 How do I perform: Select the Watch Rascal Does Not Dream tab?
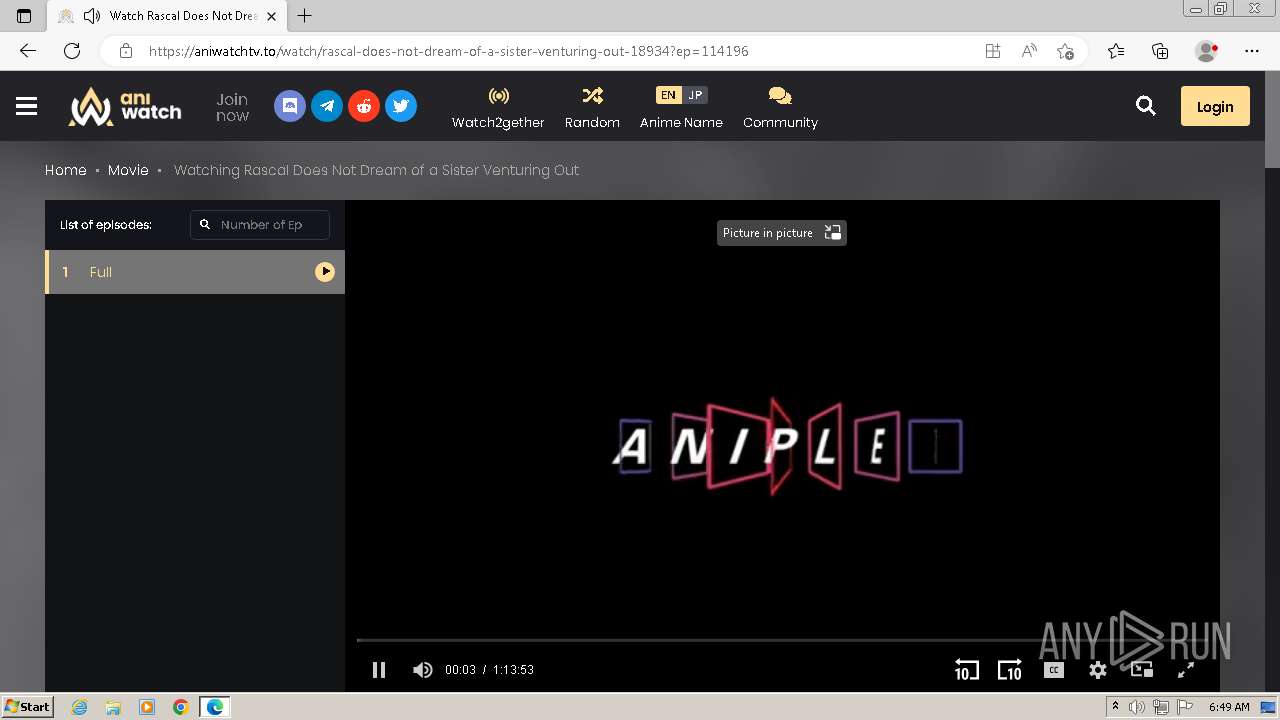(167, 16)
